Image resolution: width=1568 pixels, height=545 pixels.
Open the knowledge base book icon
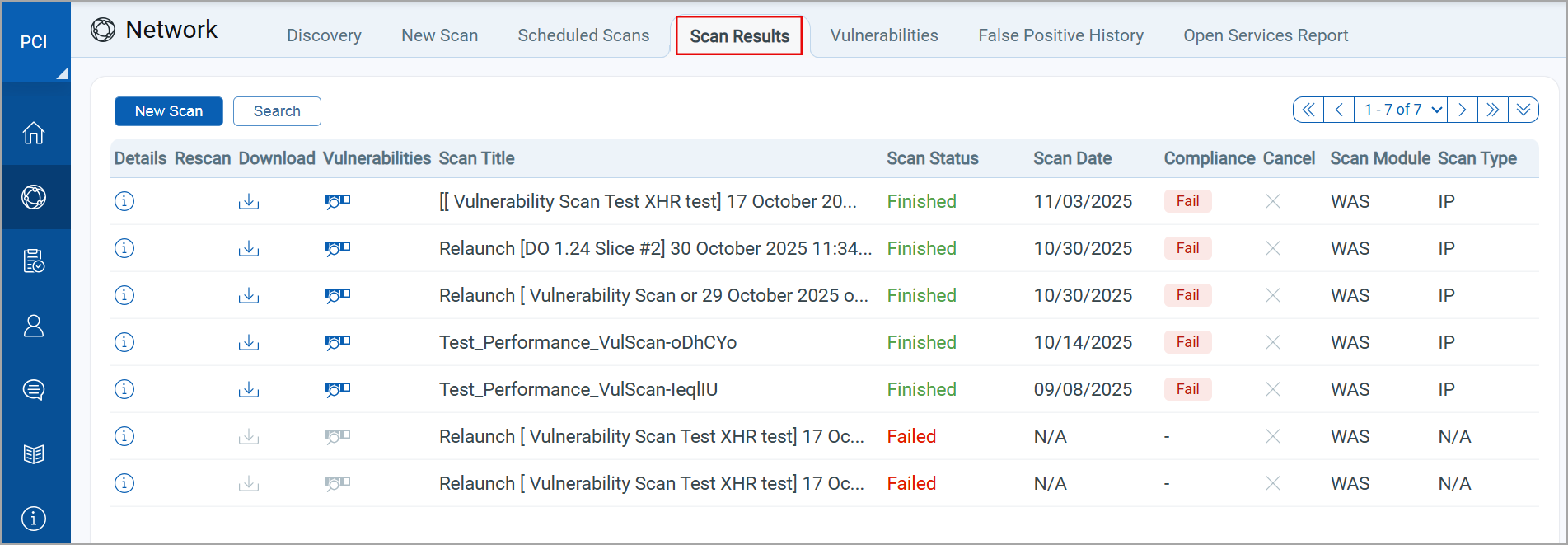pos(34,453)
